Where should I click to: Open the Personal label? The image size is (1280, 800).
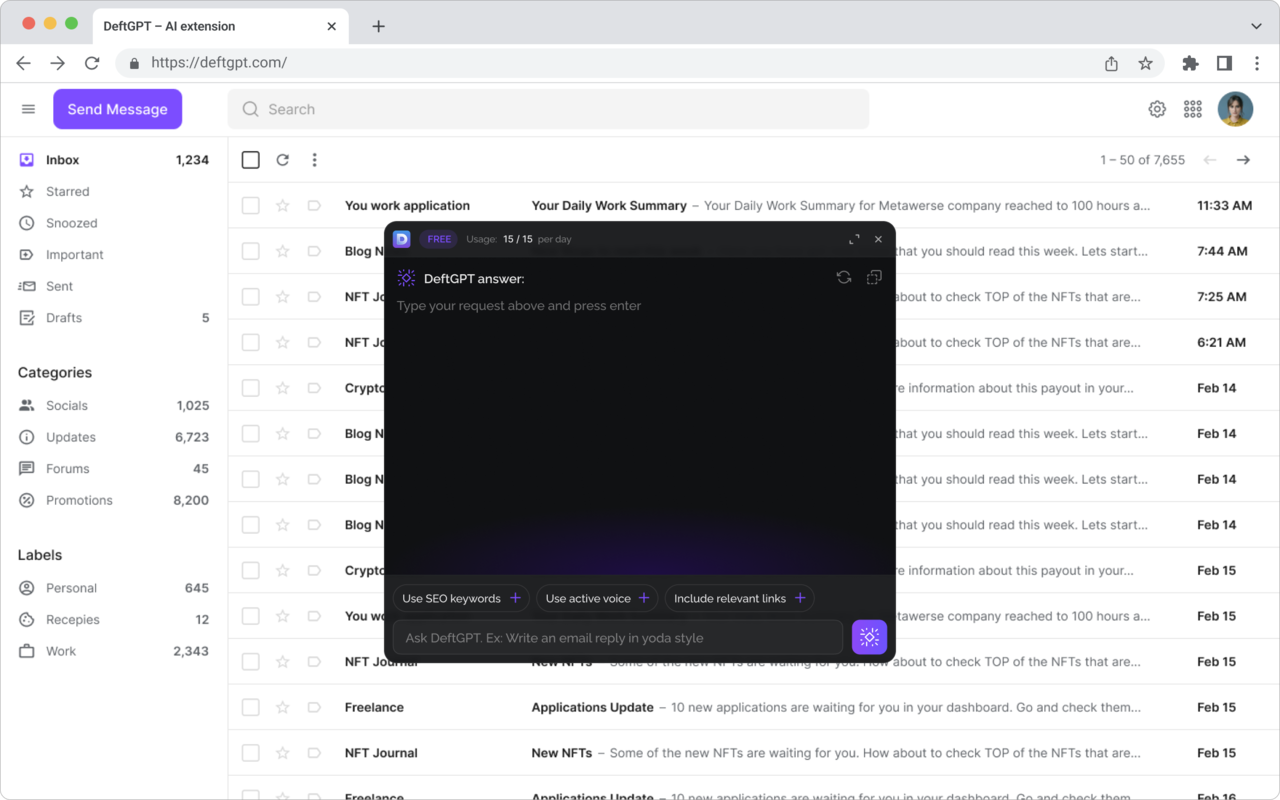[x=114, y=588]
